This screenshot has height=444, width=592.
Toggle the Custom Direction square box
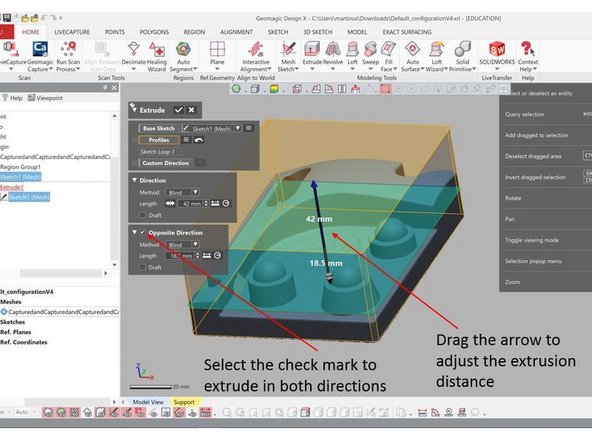click(200, 163)
